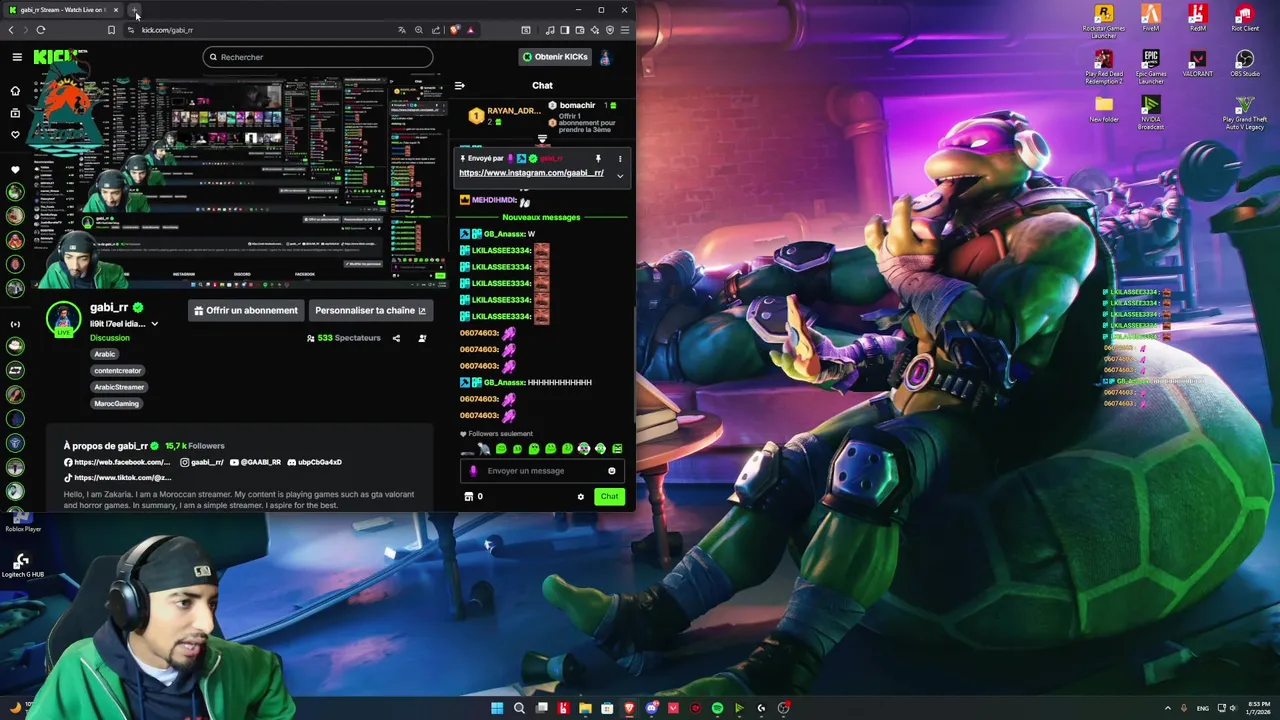The width and height of the screenshot is (1280, 720).
Task: Toggle the browser sidebar panel
Action: (x=564, y=30)
